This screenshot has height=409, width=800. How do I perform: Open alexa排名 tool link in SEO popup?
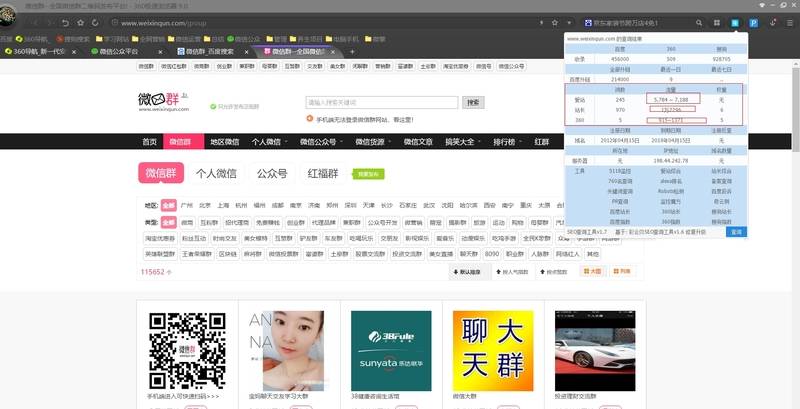(673, 181)
